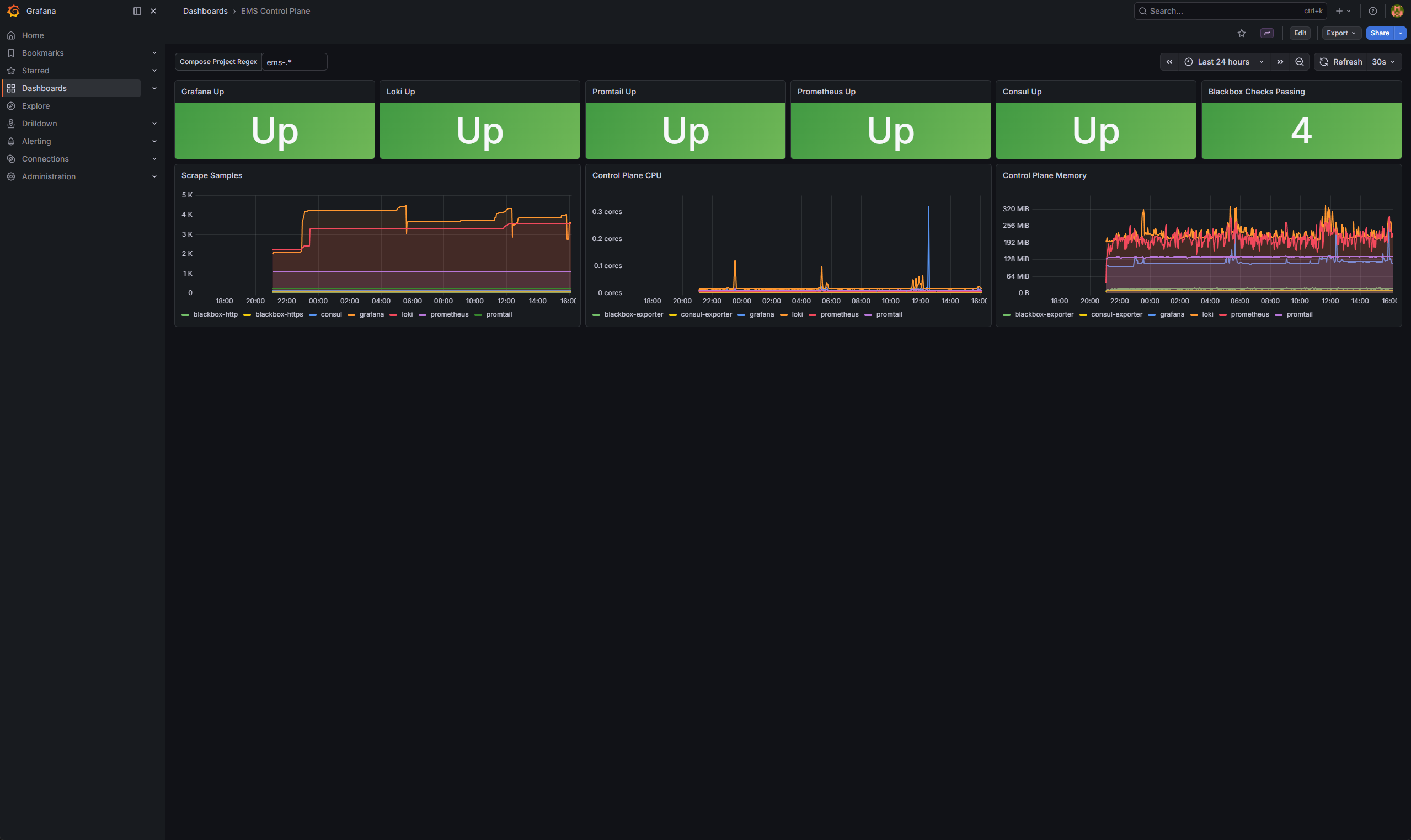This screenshot has height=840, width=1411.
Task: Open the user profile avatar
Action: (x=1397, y=10)
